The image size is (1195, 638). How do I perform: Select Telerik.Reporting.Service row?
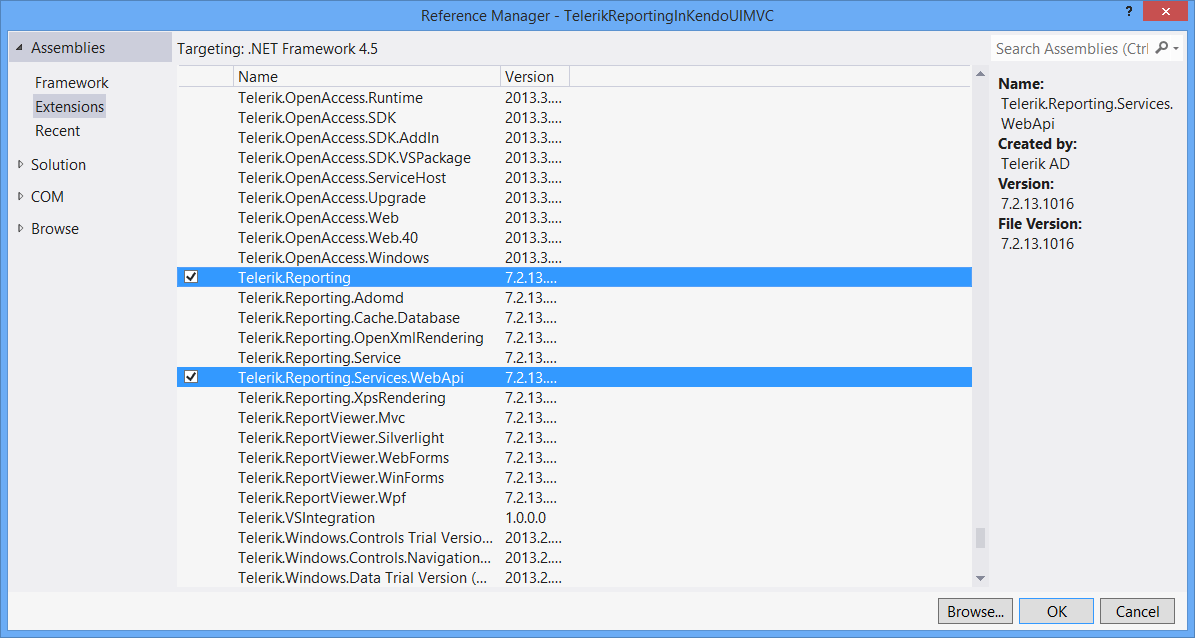574,357
